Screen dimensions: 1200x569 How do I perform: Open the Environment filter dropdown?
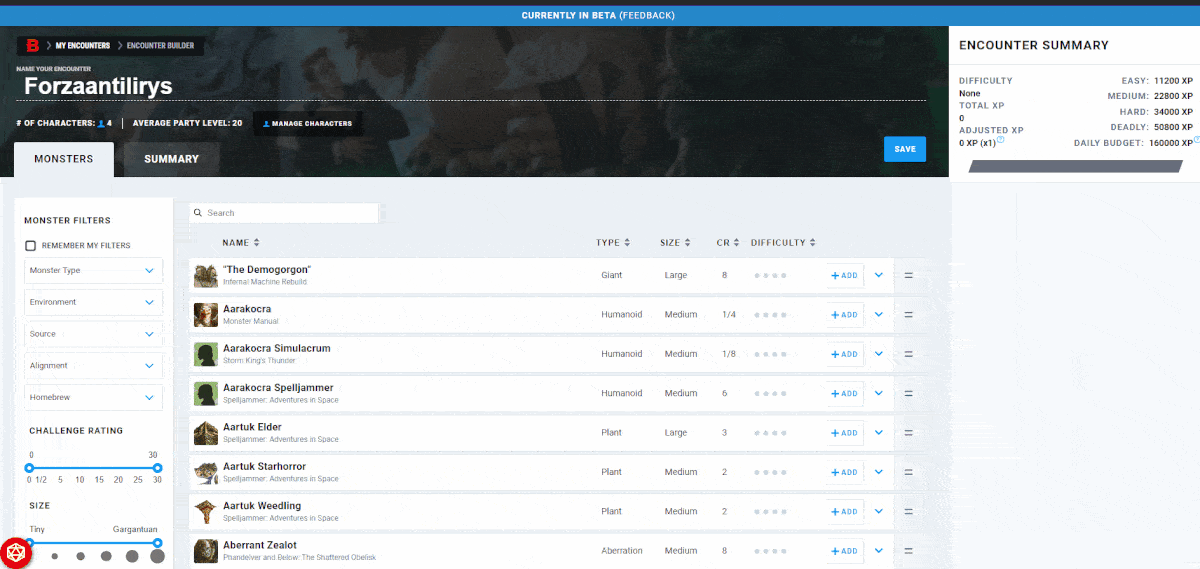click(93, 302)
